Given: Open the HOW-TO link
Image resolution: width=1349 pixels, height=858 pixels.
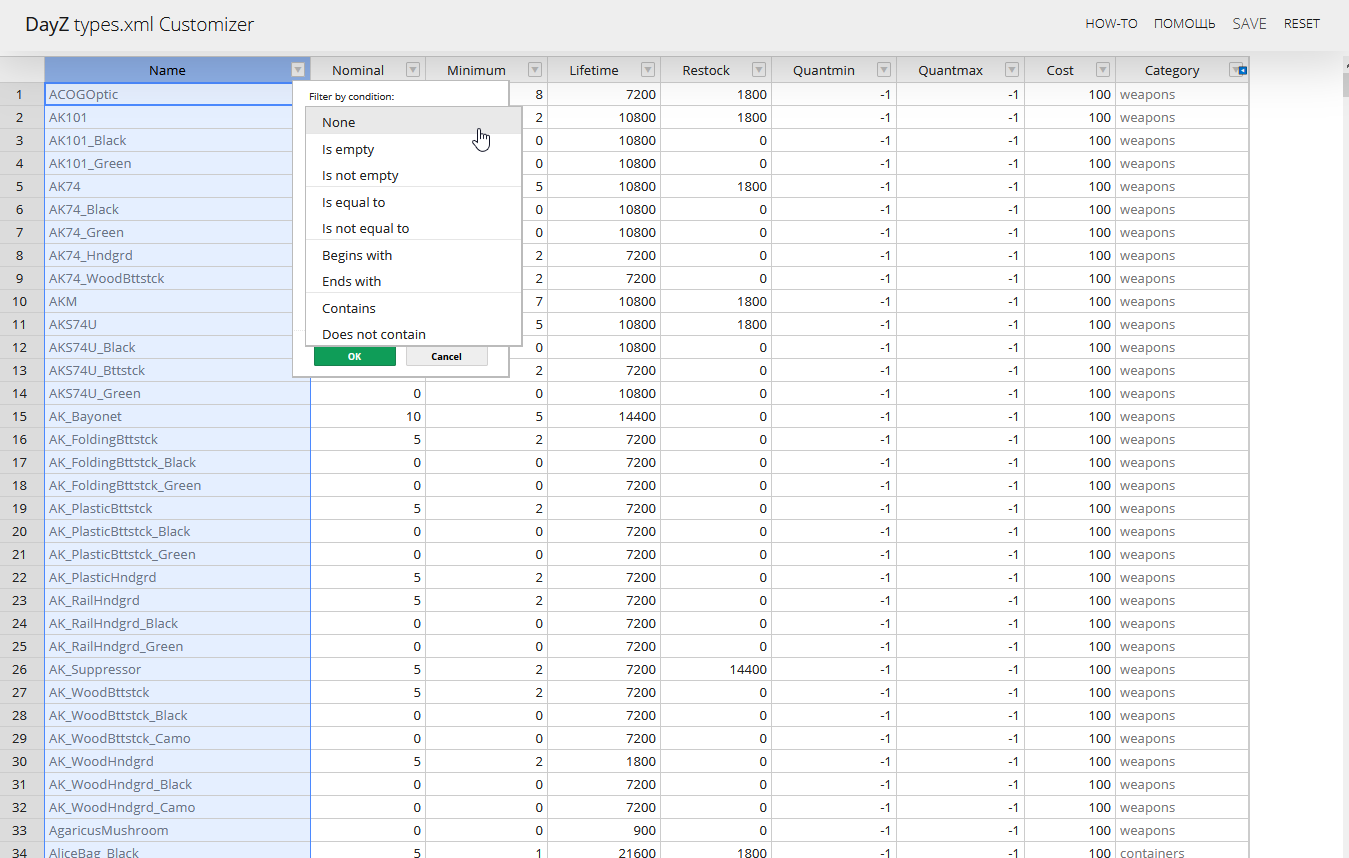Looking at the screenshot, I should [1111, 24].
